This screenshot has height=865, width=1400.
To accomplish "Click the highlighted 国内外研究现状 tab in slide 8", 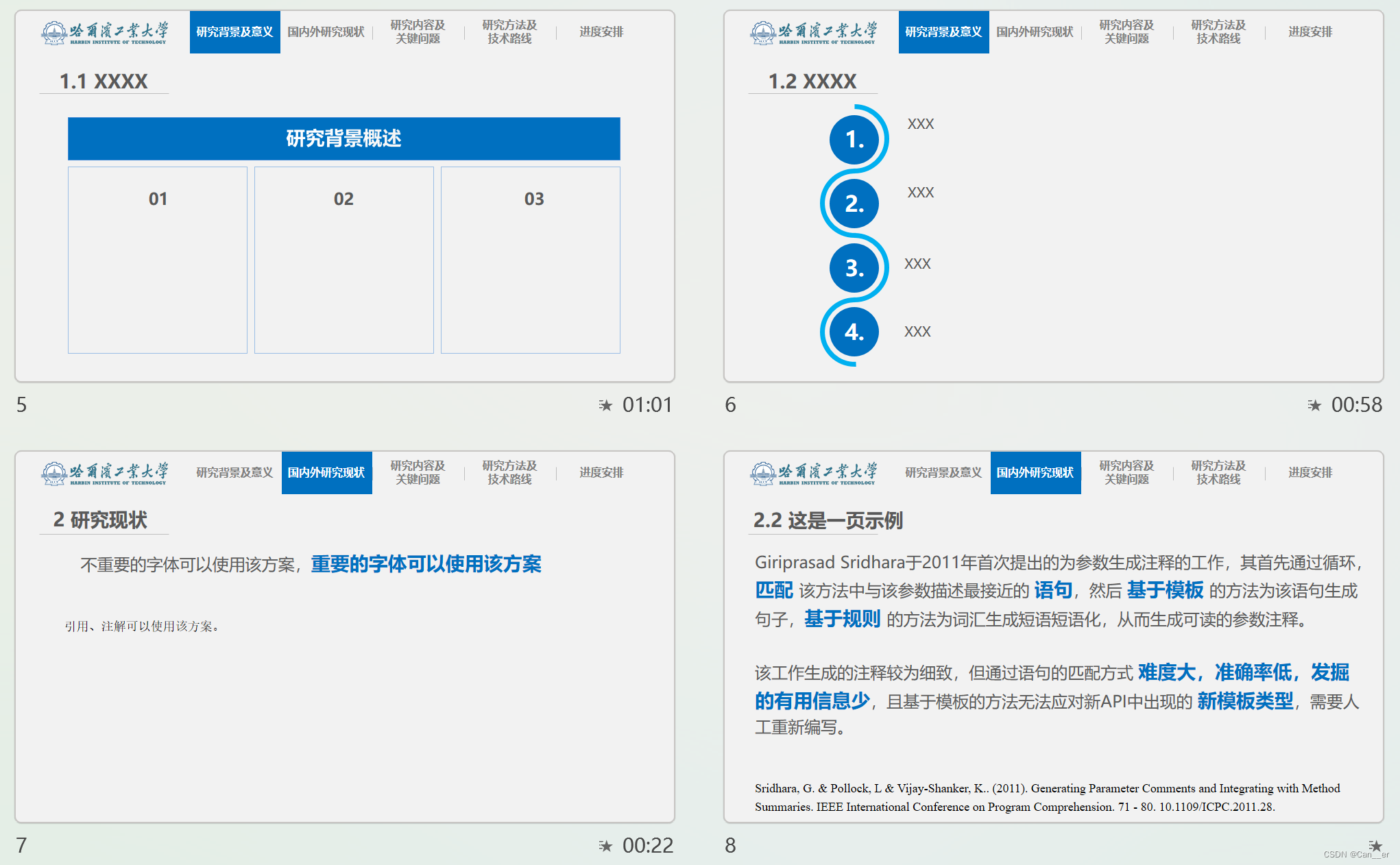I will coord(1036,473).
